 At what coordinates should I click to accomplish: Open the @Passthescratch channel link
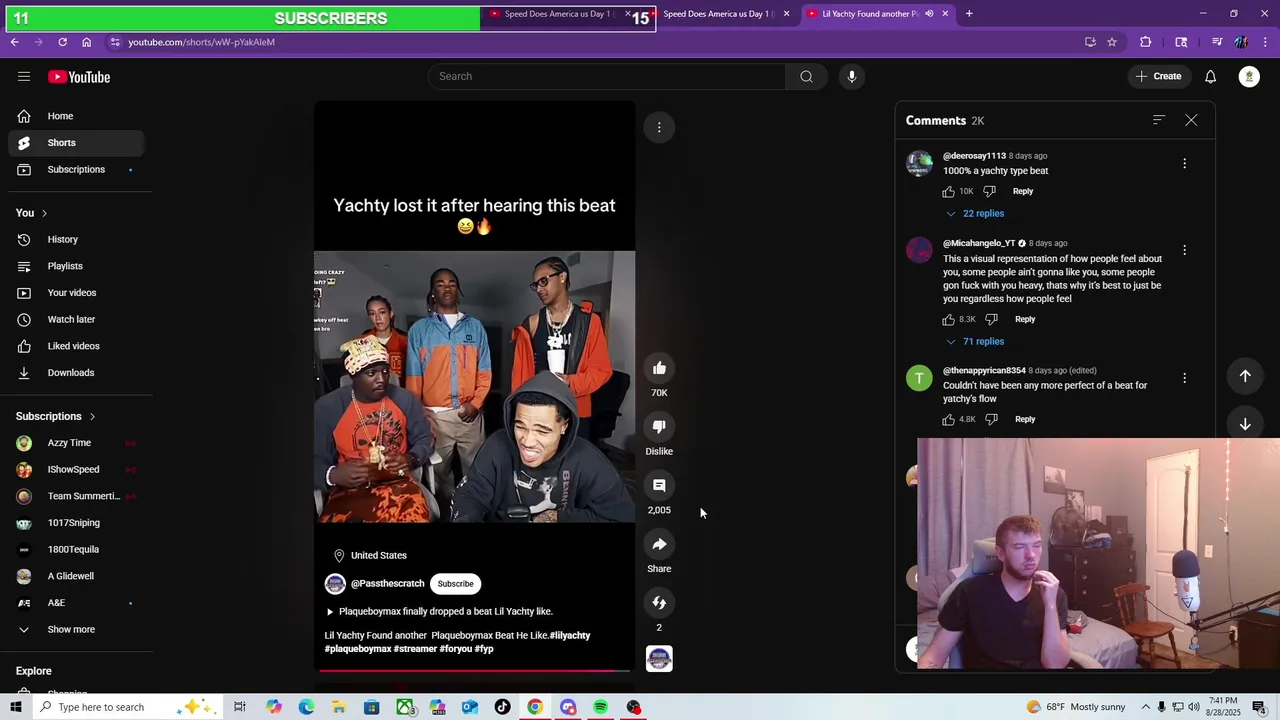(387, 583)
